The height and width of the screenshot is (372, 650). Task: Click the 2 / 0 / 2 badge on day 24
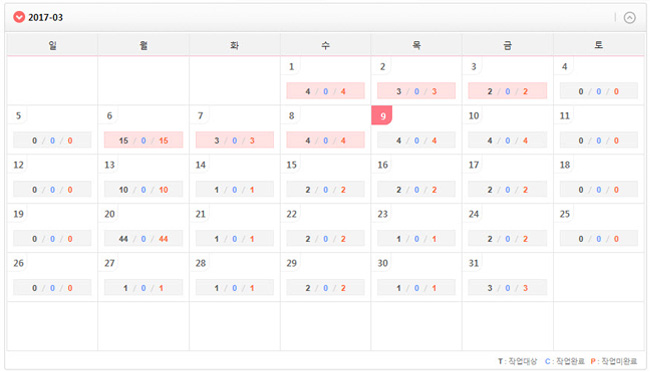coord(507,238)
